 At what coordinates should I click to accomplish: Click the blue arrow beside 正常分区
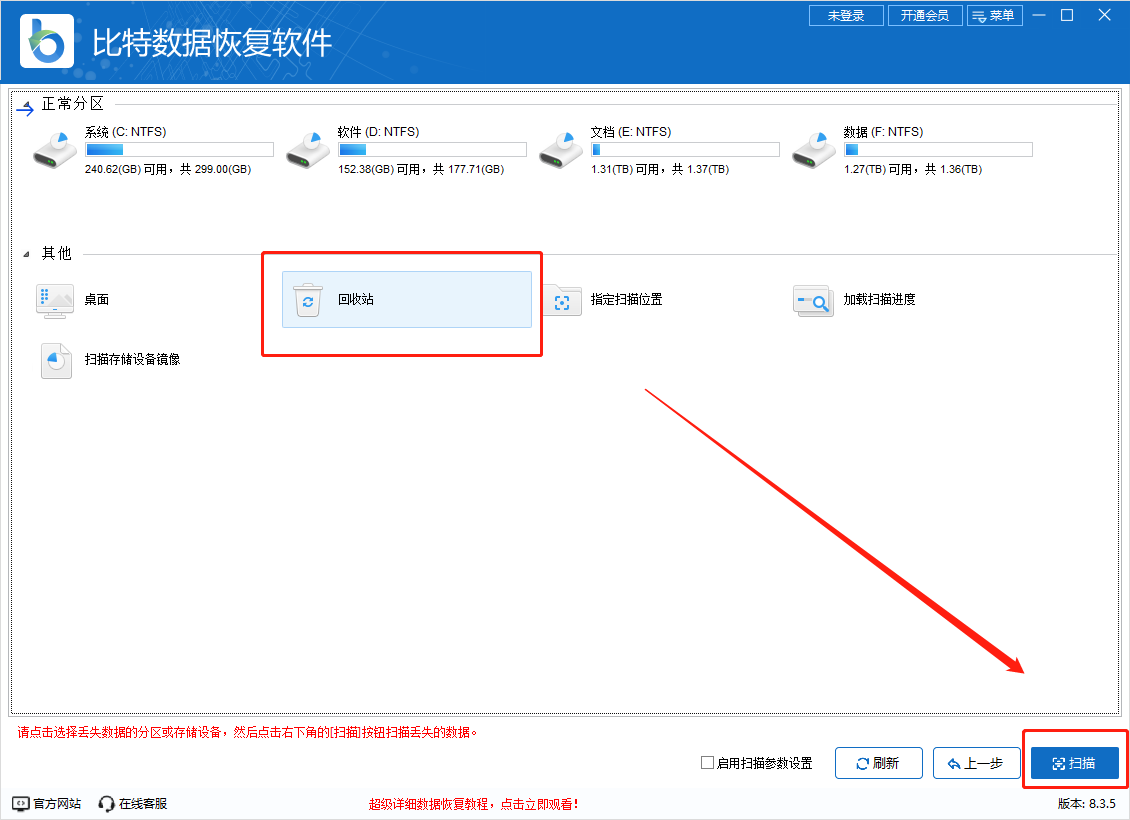coord(25,108)
